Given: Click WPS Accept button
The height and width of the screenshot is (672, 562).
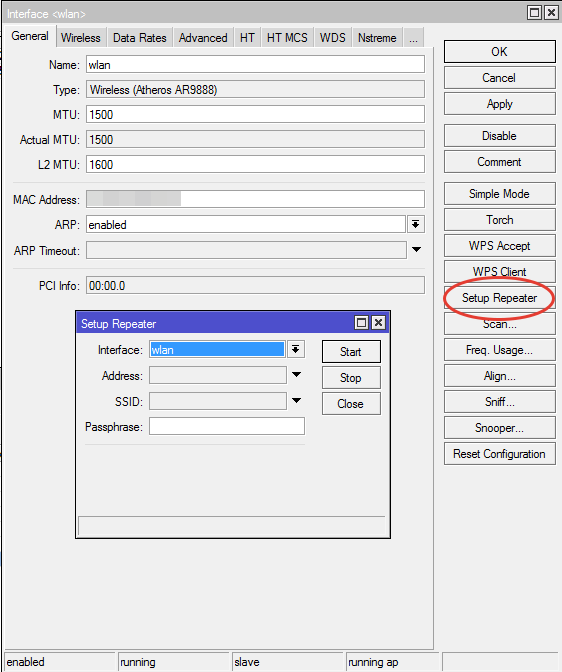Looking at the screenshot, I should (x=499, y=246).
